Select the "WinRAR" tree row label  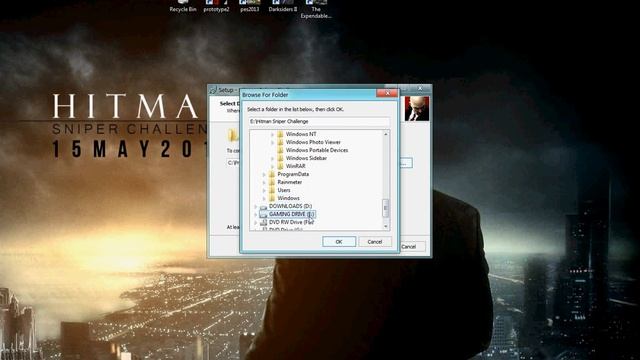pyautogui.click(x=296, y=166)
